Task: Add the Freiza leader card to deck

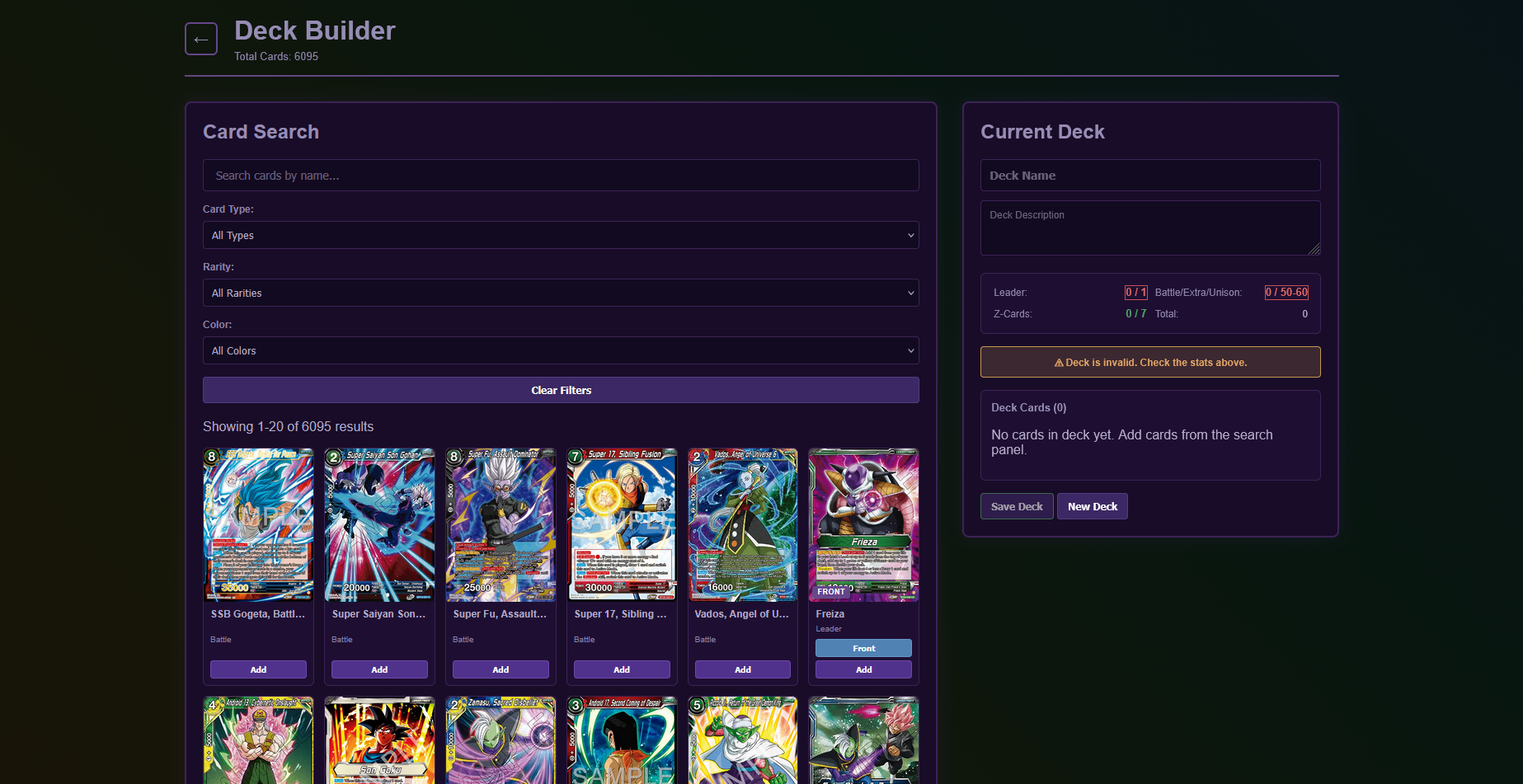Action: pos(863,669)
